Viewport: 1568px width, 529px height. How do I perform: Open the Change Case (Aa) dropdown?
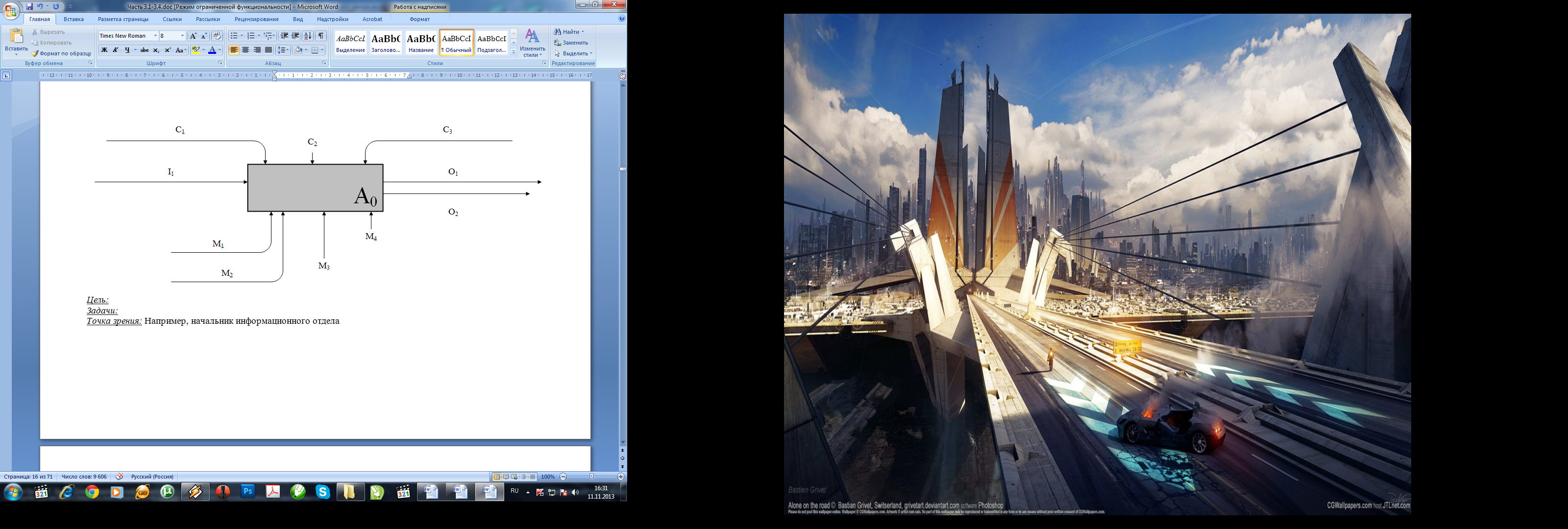[181, 50]
